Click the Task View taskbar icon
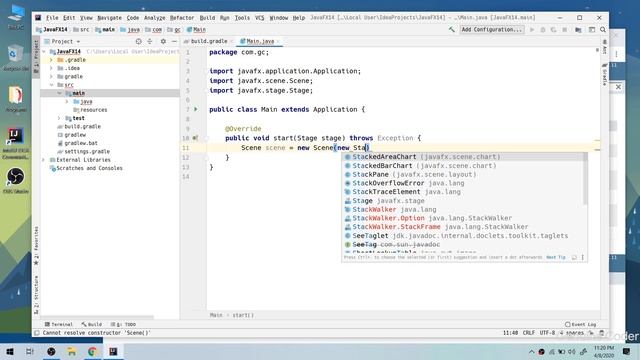640x360 pixels. tap(30, 351)
